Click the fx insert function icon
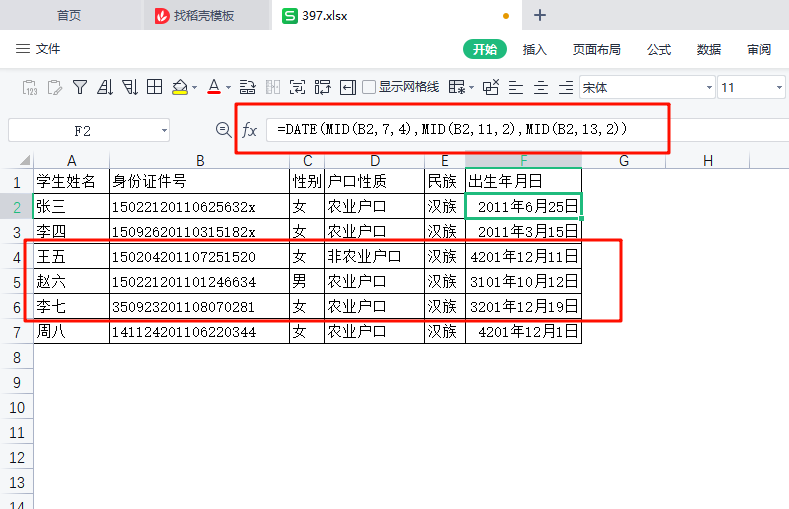 [250, 130]
